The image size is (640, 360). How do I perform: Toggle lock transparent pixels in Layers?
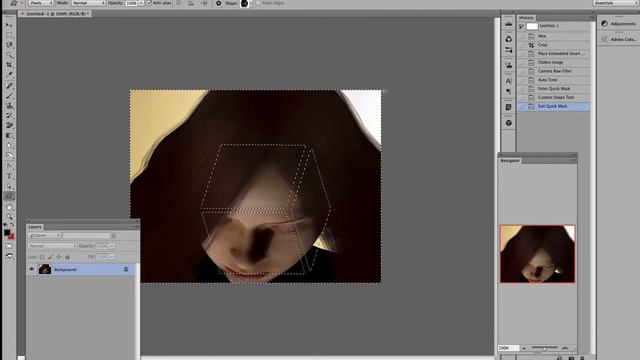point(42,257)
